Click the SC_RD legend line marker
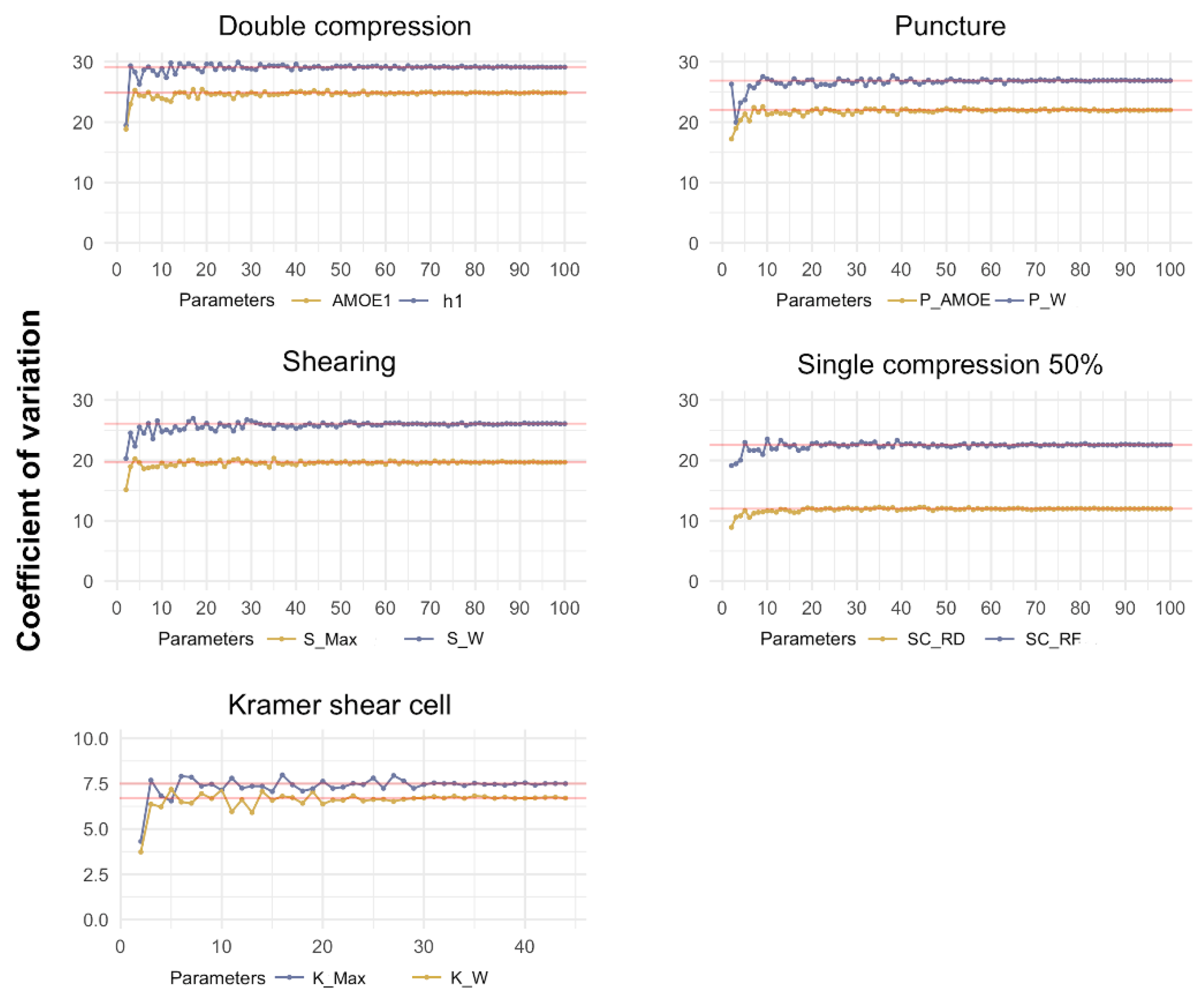 (x=883, y=639)
